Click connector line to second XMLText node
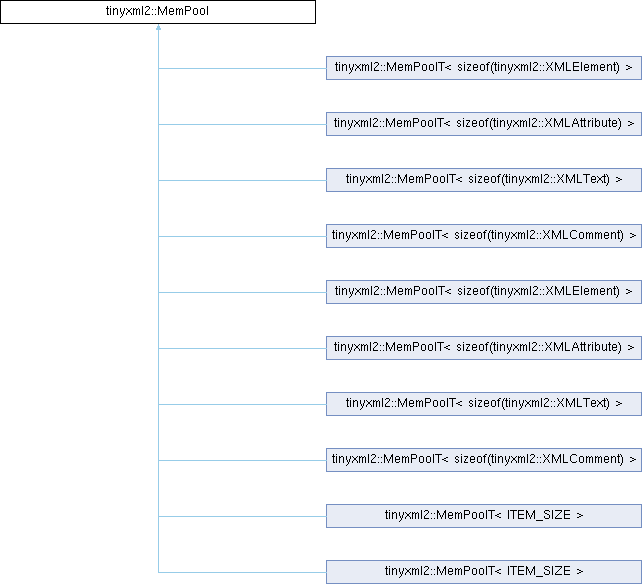 [242, 404]
